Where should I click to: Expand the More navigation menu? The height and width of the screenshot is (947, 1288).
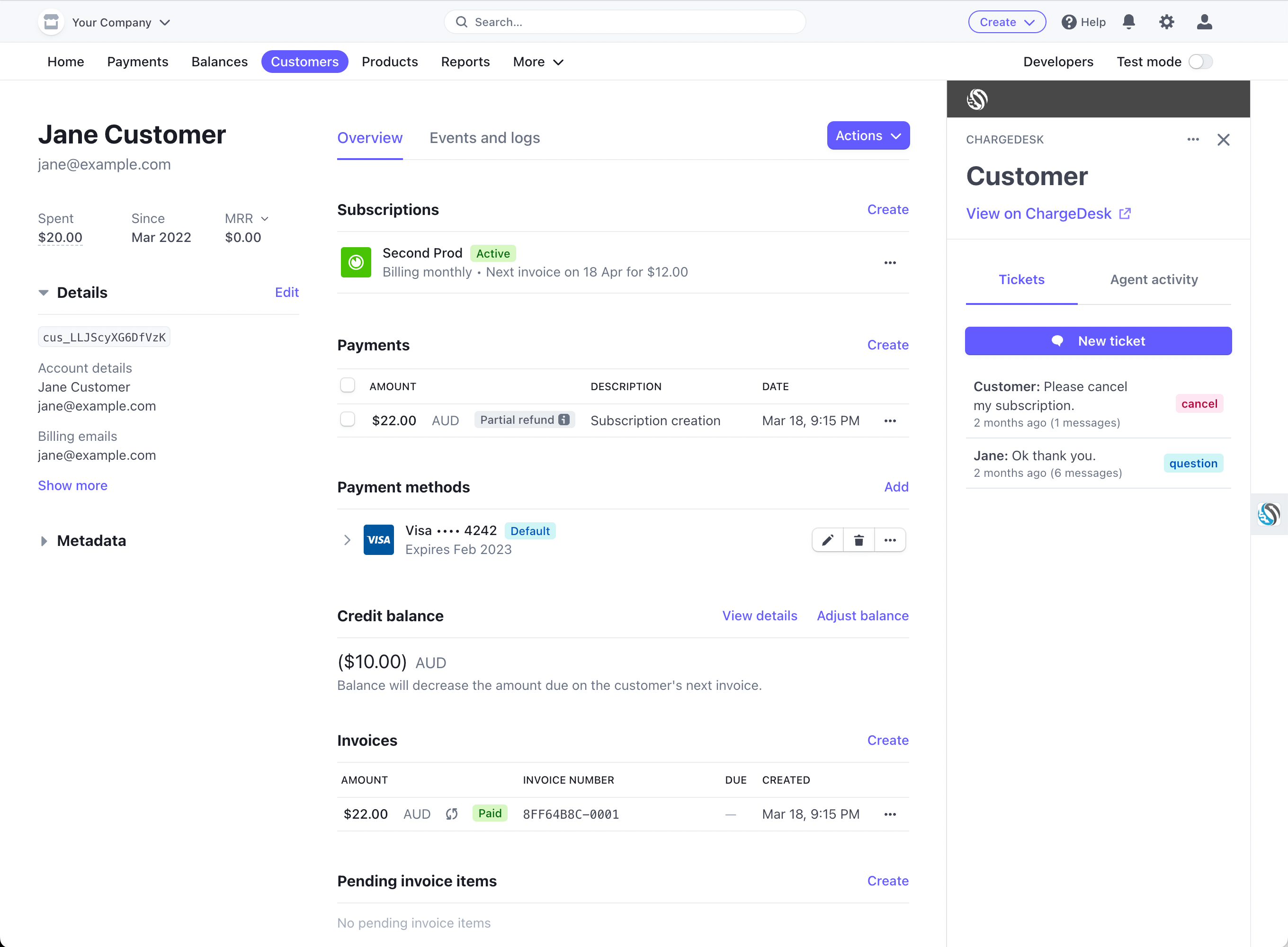point(536,61)
